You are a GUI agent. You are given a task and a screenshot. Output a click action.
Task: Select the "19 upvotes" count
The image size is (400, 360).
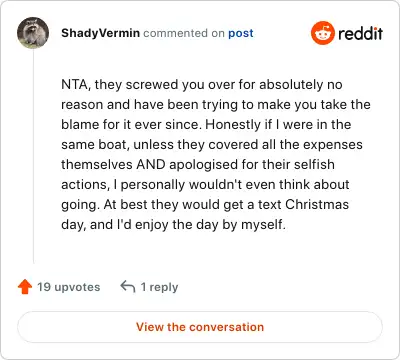[x=68, y=287]
